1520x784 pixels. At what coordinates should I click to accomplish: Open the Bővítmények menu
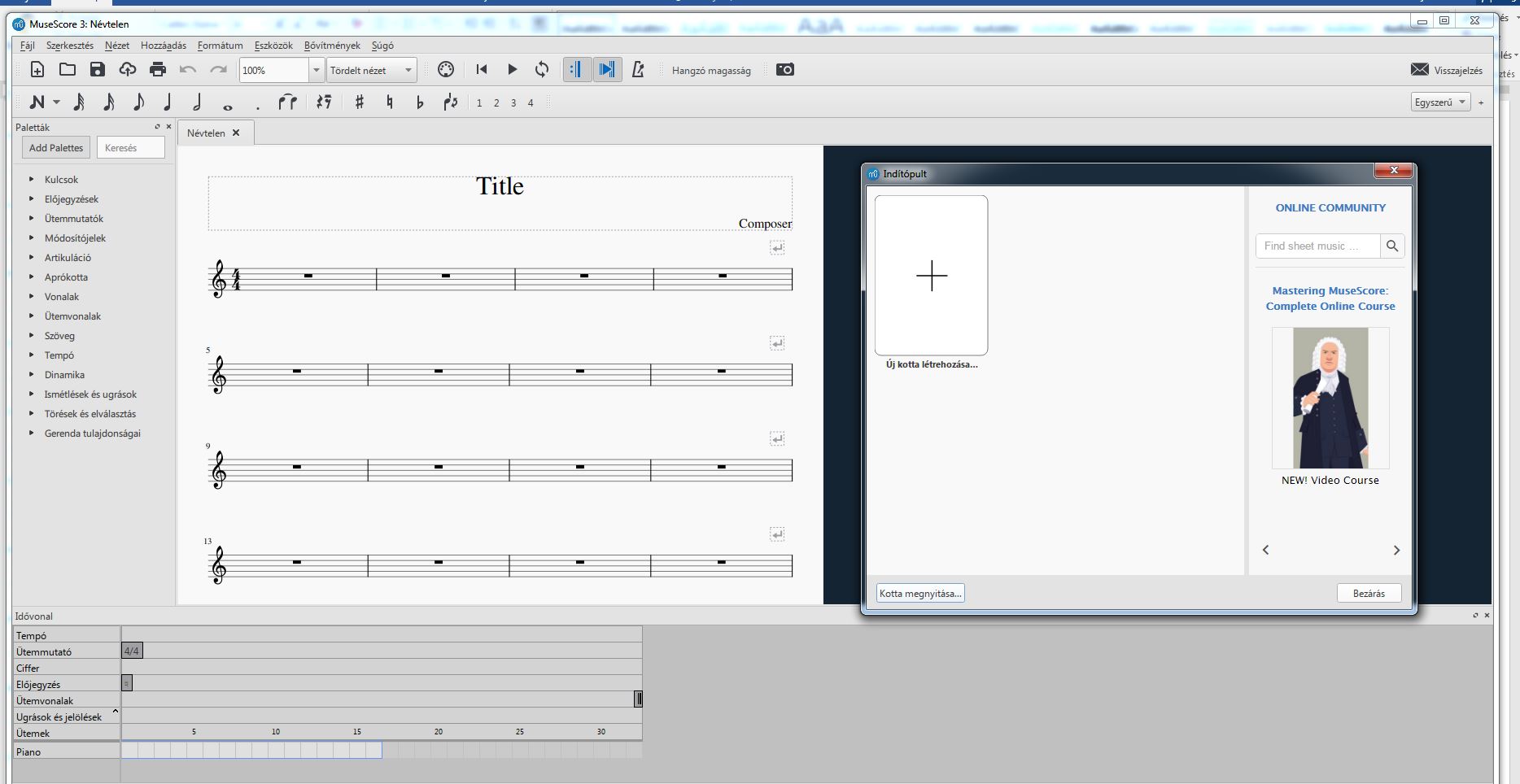(x=332, y=46)
